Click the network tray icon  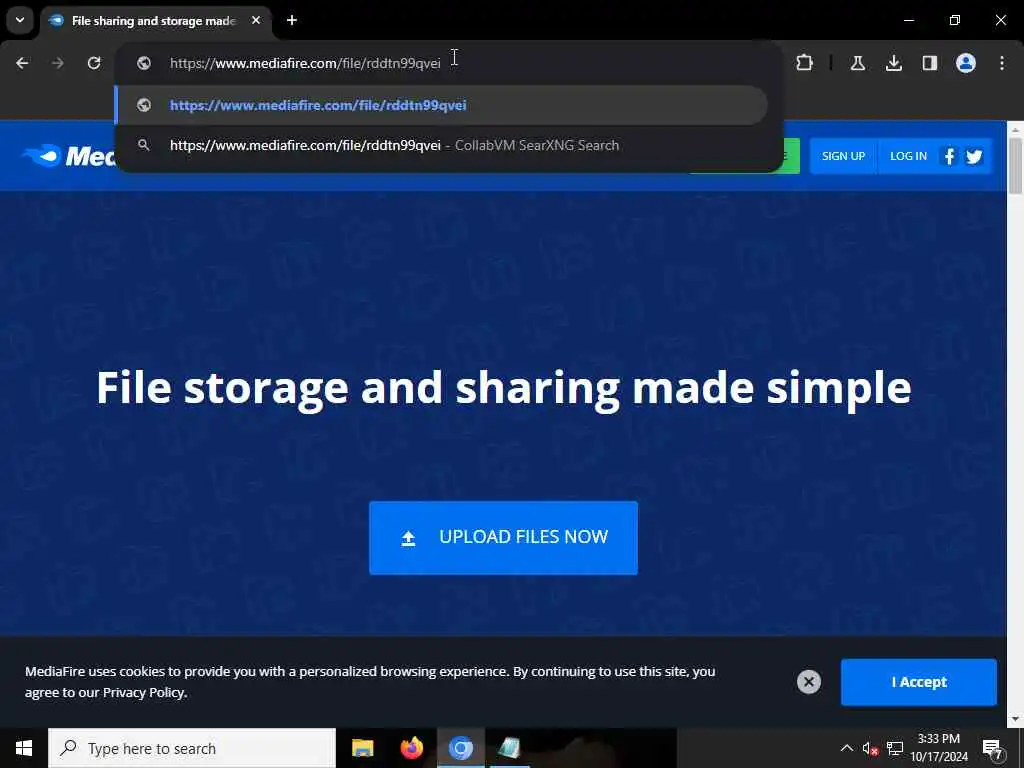[x=895, y=748]
